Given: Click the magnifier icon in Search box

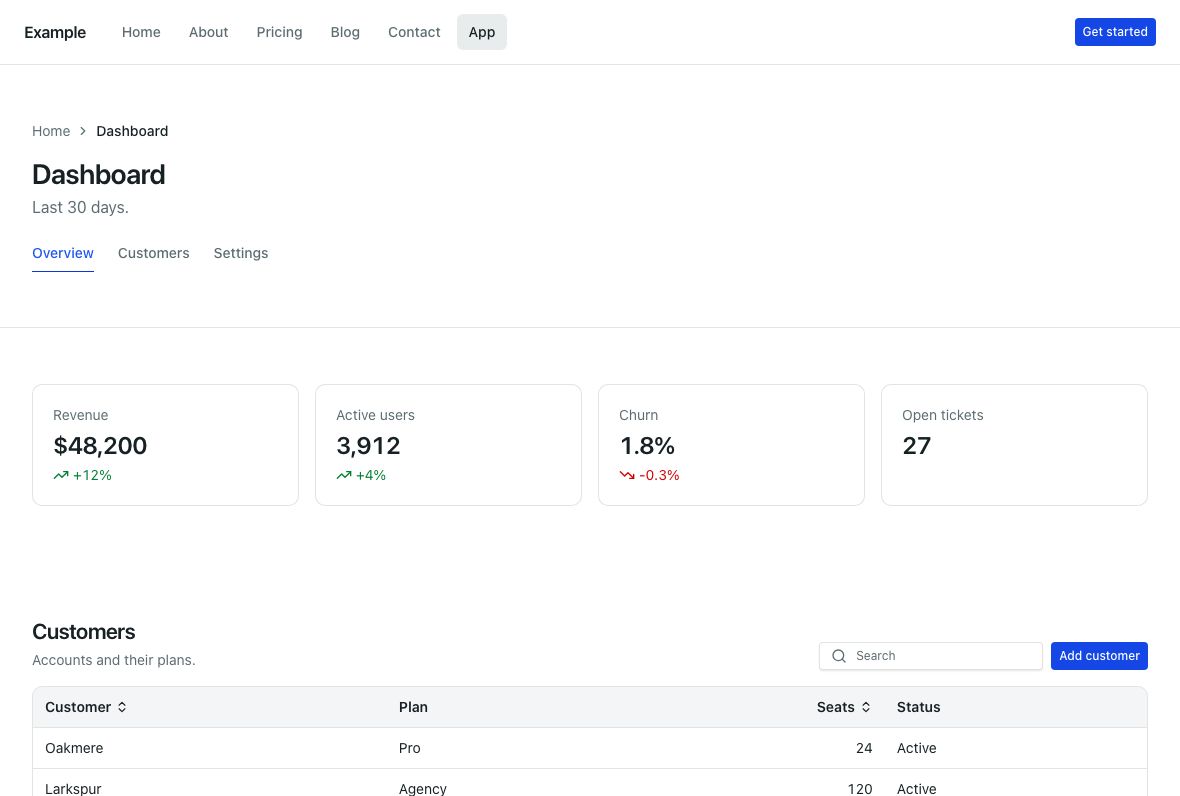Looking at the screenshot, I should coord(839,656).
